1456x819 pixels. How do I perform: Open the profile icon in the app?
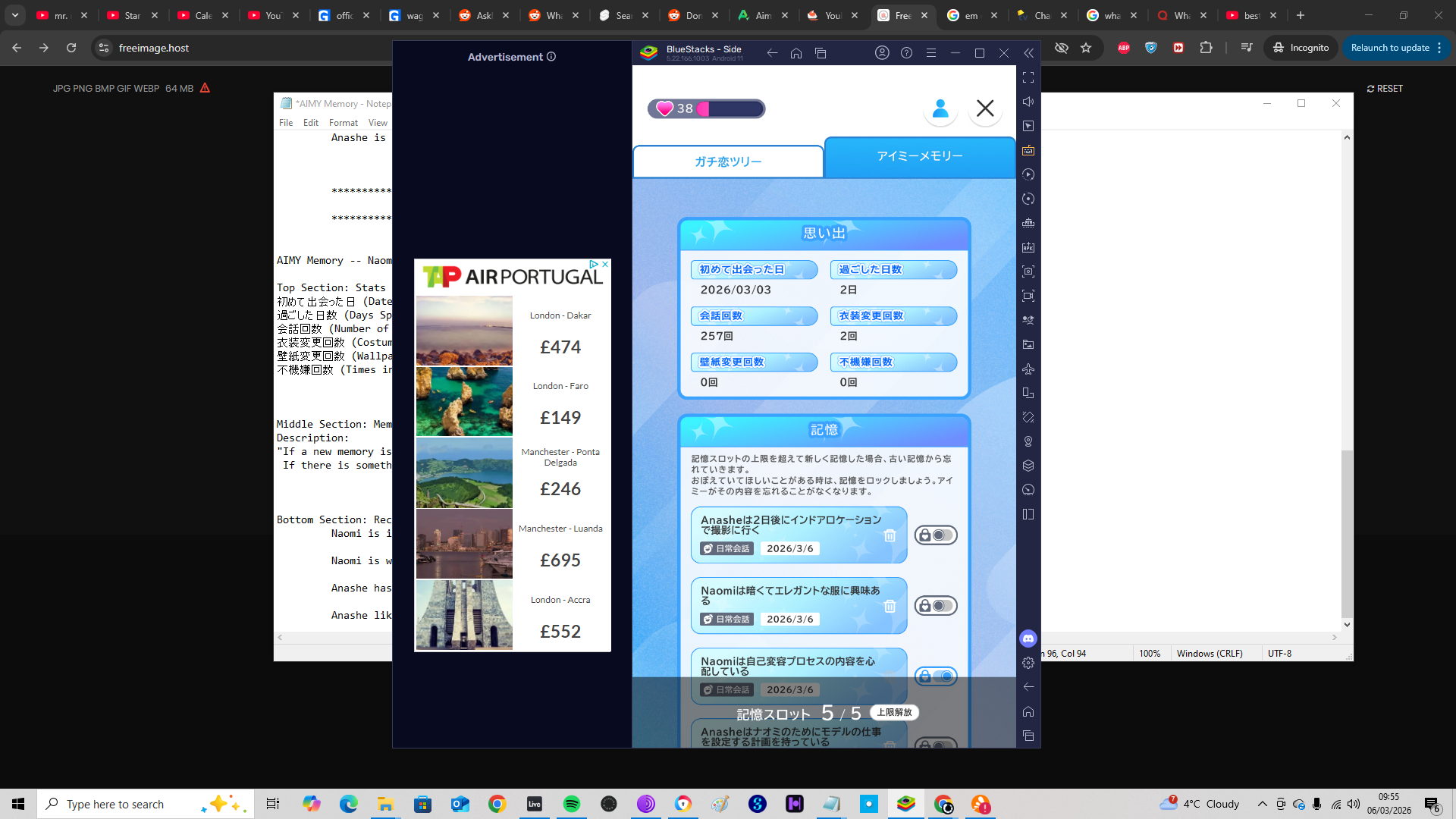click(x=940, y=108)
